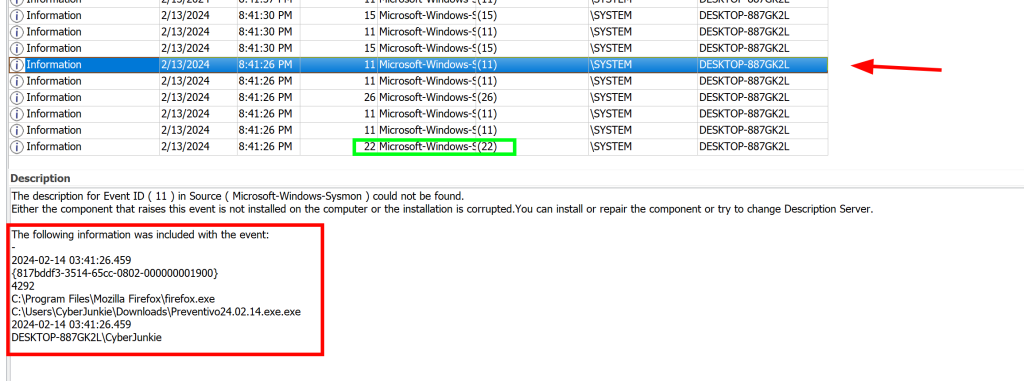Click 'The following information was included' line
Image resolution: width=1024 pixels, height=381 pixels.
pyautogui.click(x=140, y=235)
